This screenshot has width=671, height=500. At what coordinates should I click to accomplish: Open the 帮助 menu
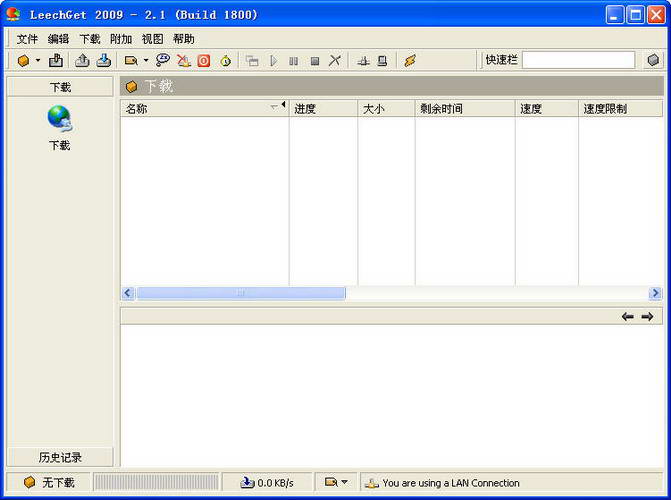click(x=184, y=39)
